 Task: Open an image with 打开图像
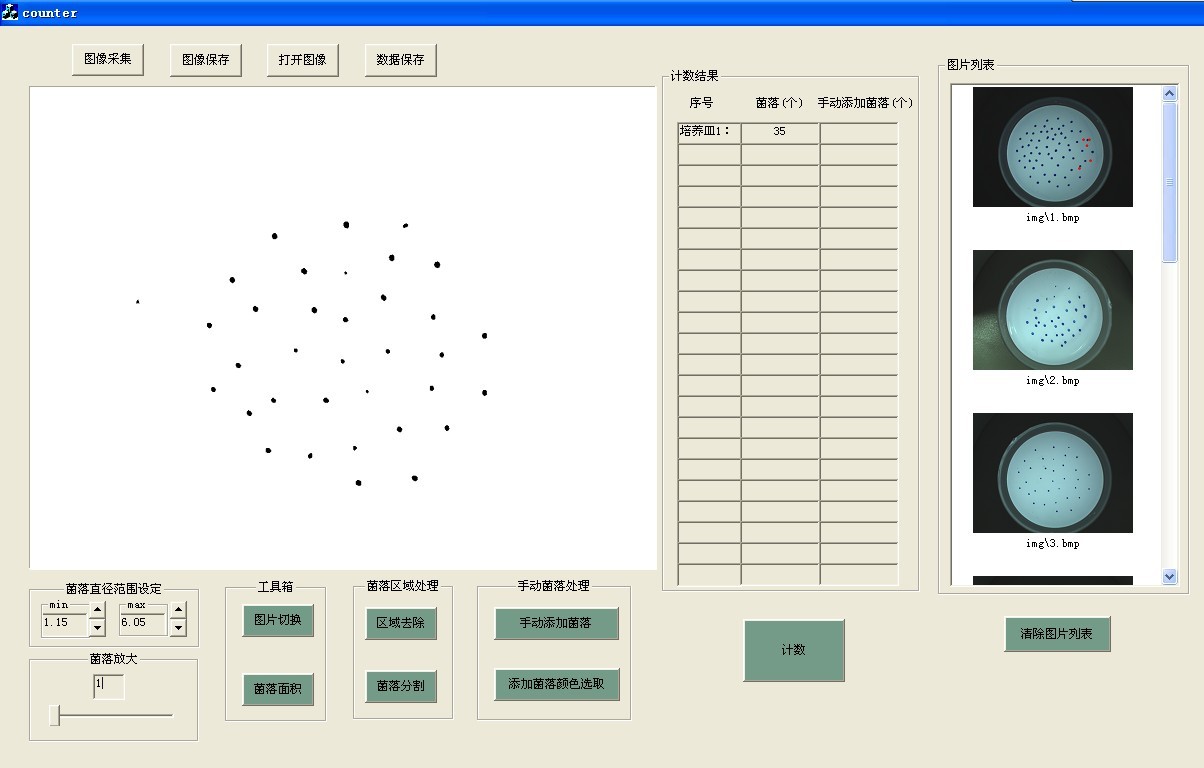point(302,60)
